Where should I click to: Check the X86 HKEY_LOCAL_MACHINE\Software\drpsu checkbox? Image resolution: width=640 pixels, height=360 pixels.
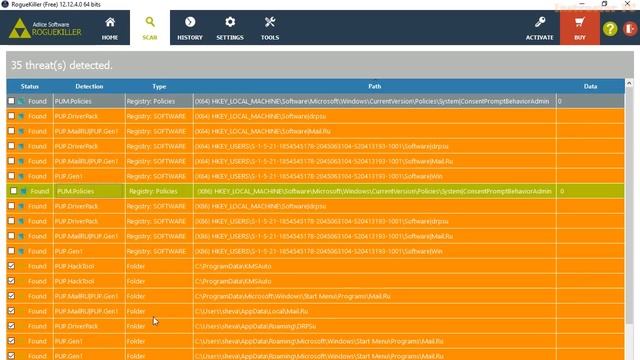click(x=11, y=206)
